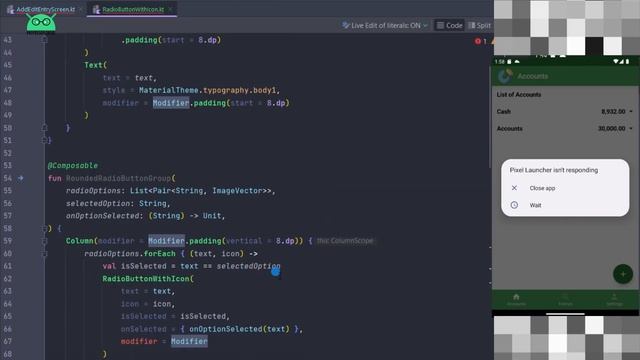Screen dimensions: 640x360
Task: Close the RadioButtonWithIcon.kt tab
Action: (171, 9)
